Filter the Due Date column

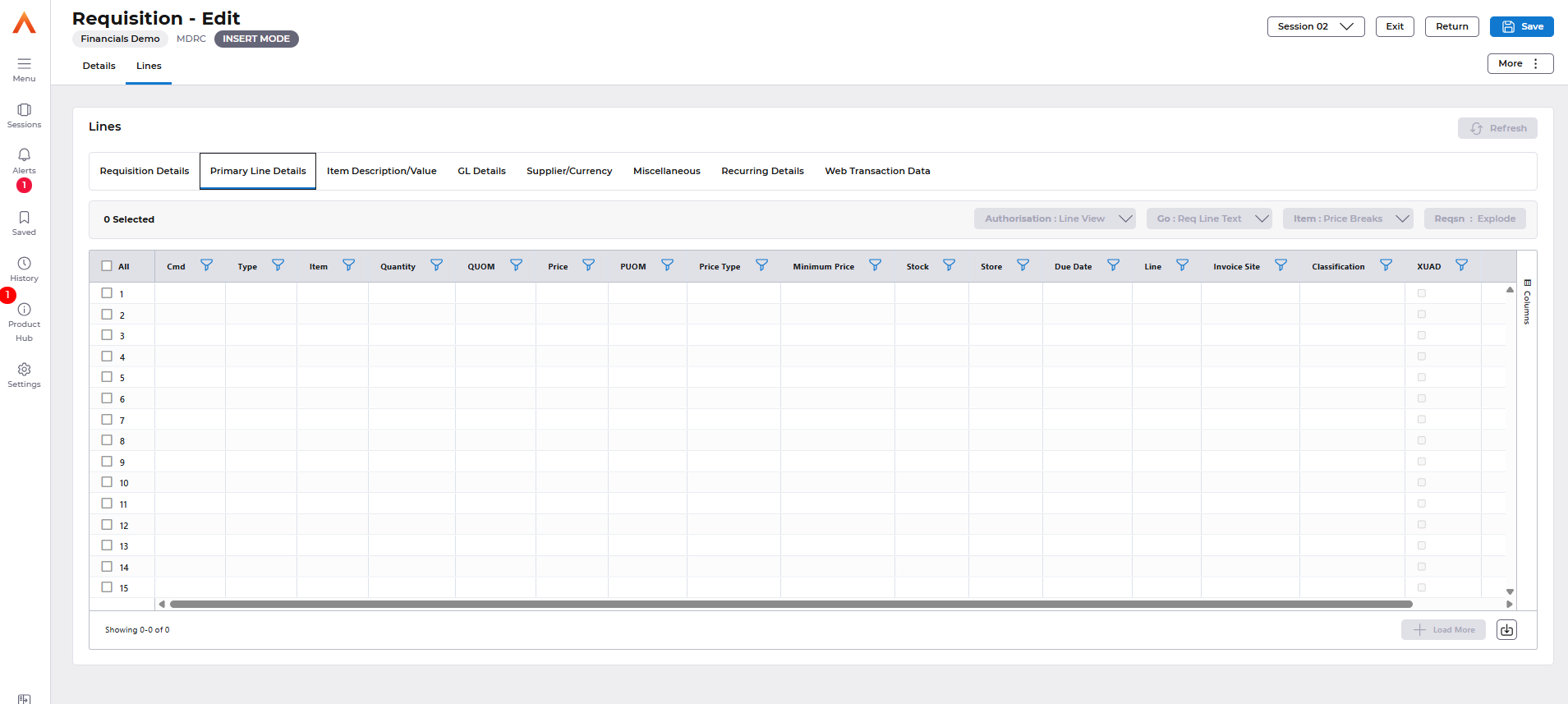(x=1114, y=265)
